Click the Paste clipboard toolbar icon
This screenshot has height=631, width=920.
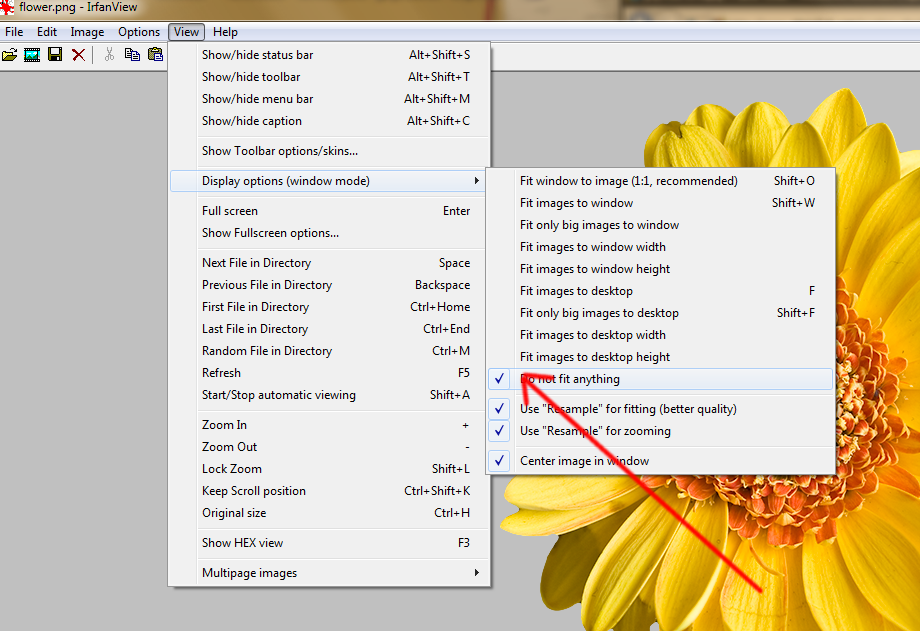(x=155, y=55)
